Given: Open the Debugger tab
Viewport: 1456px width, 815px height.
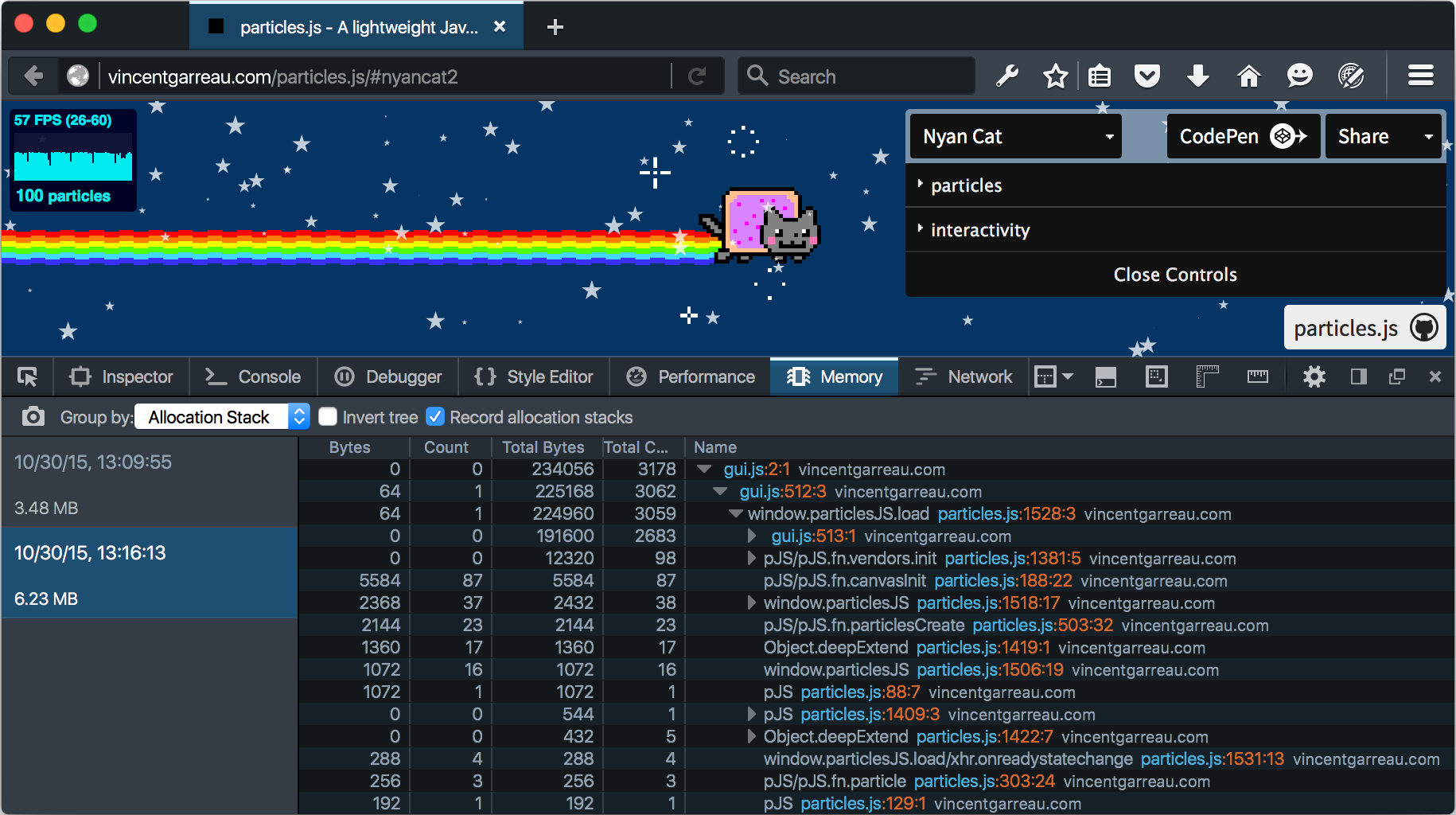Looking at the screenshot, I should point(388,376).
